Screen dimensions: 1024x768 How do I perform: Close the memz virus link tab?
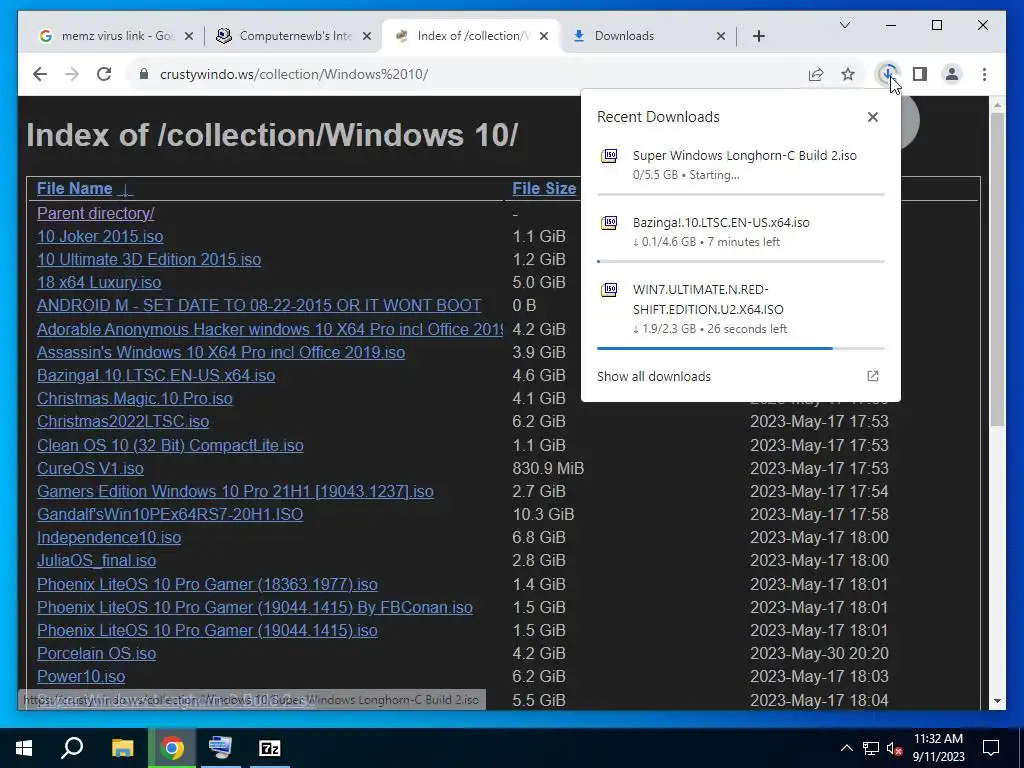tap(189, 36)
